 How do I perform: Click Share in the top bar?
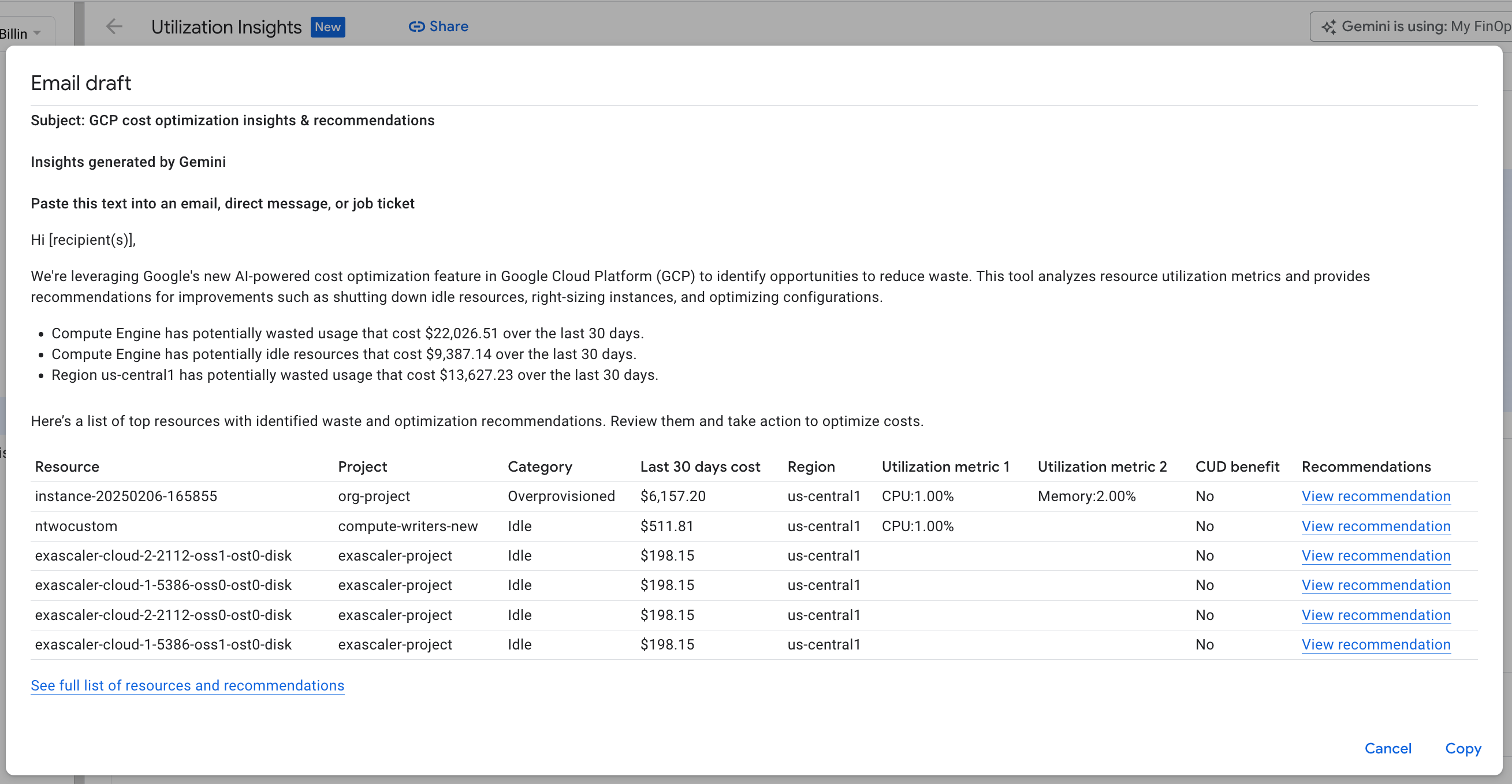449,27
